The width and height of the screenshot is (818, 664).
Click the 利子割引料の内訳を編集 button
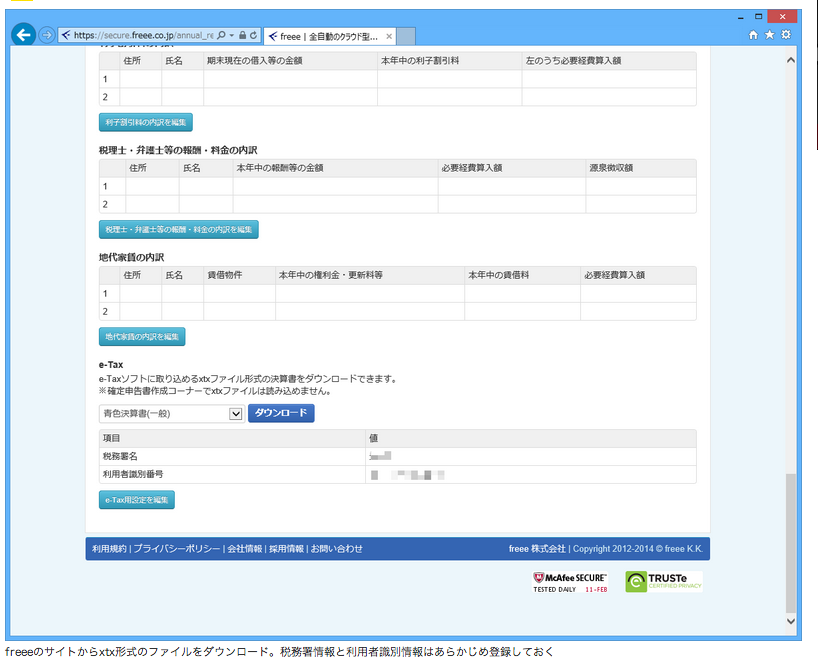click(145, 122)
